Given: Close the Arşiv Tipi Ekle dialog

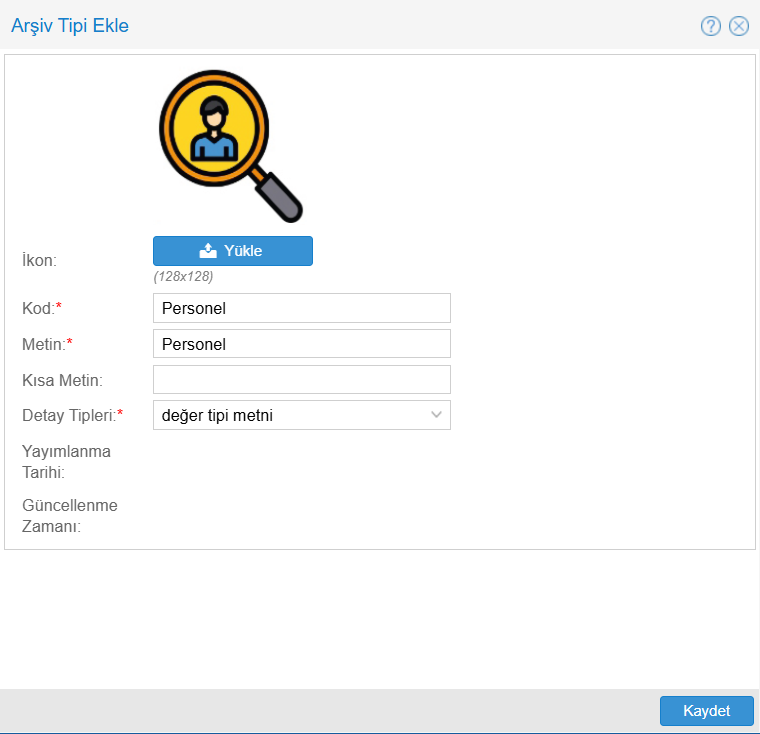Looking at the screenshot, I should click(739, 26).
